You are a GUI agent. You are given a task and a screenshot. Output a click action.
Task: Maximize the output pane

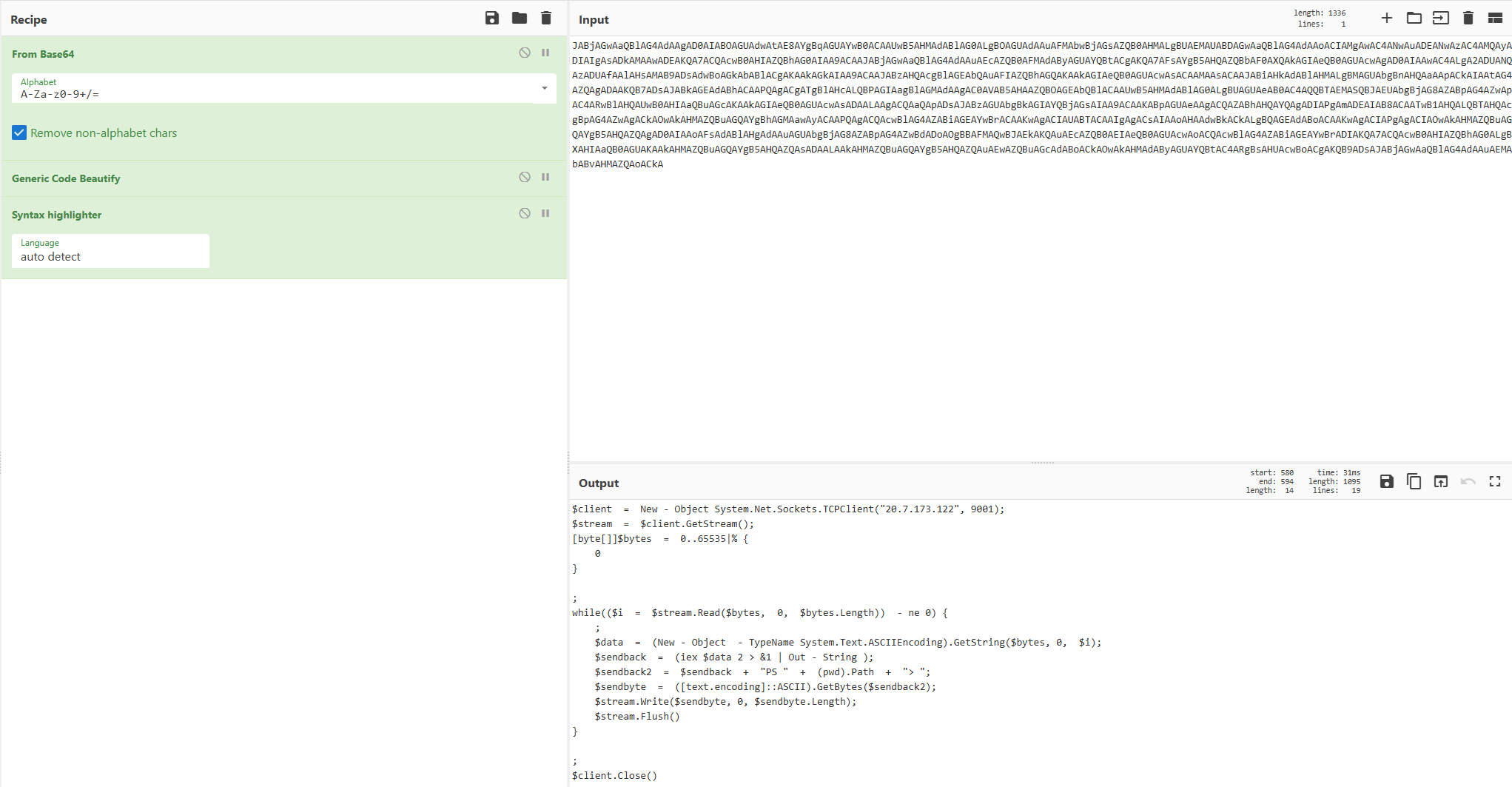point(1495,481)
